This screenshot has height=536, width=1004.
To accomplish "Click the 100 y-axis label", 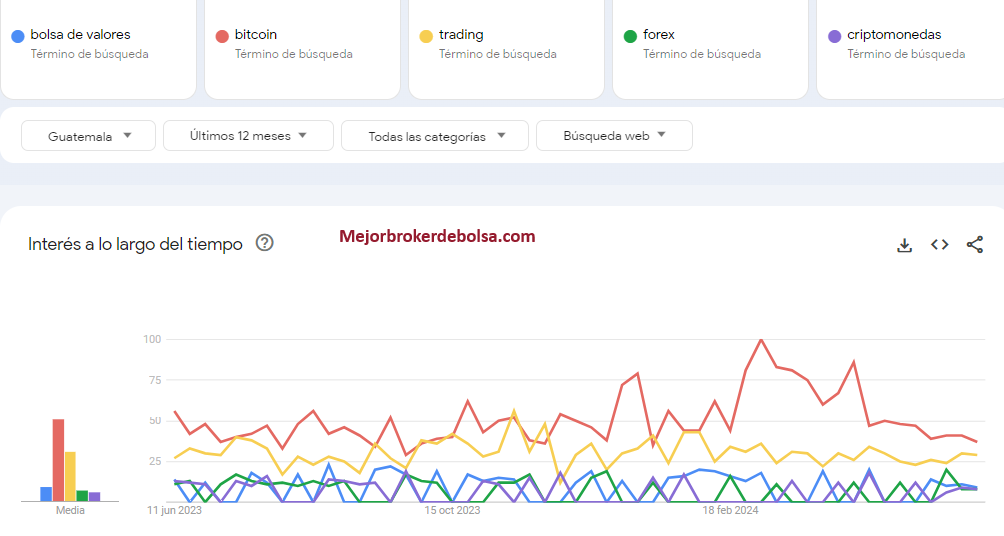I will point(152,339).
